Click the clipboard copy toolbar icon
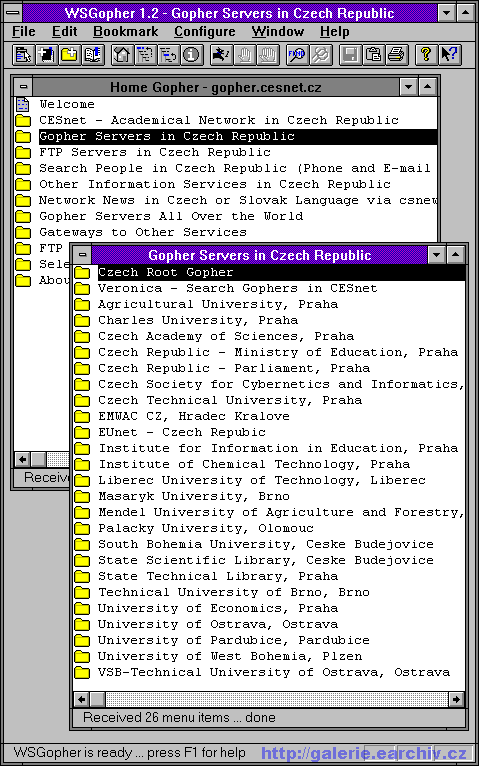The width and height of the screenshot is (479, 766). pyautogui.click(x=373, y=55)
